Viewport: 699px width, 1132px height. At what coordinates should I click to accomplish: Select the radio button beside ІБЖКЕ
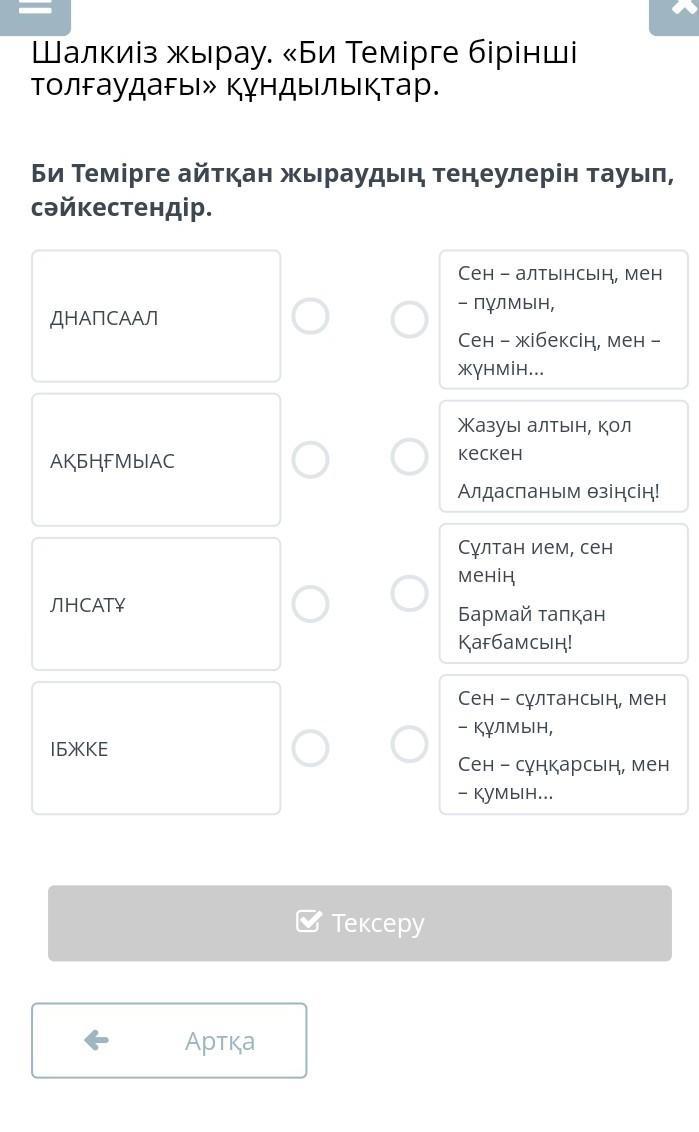click(310, 748)
